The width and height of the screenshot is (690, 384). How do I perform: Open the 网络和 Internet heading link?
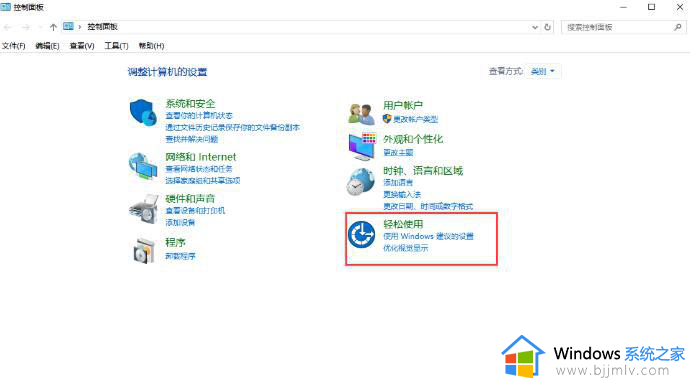coord(201,157)
